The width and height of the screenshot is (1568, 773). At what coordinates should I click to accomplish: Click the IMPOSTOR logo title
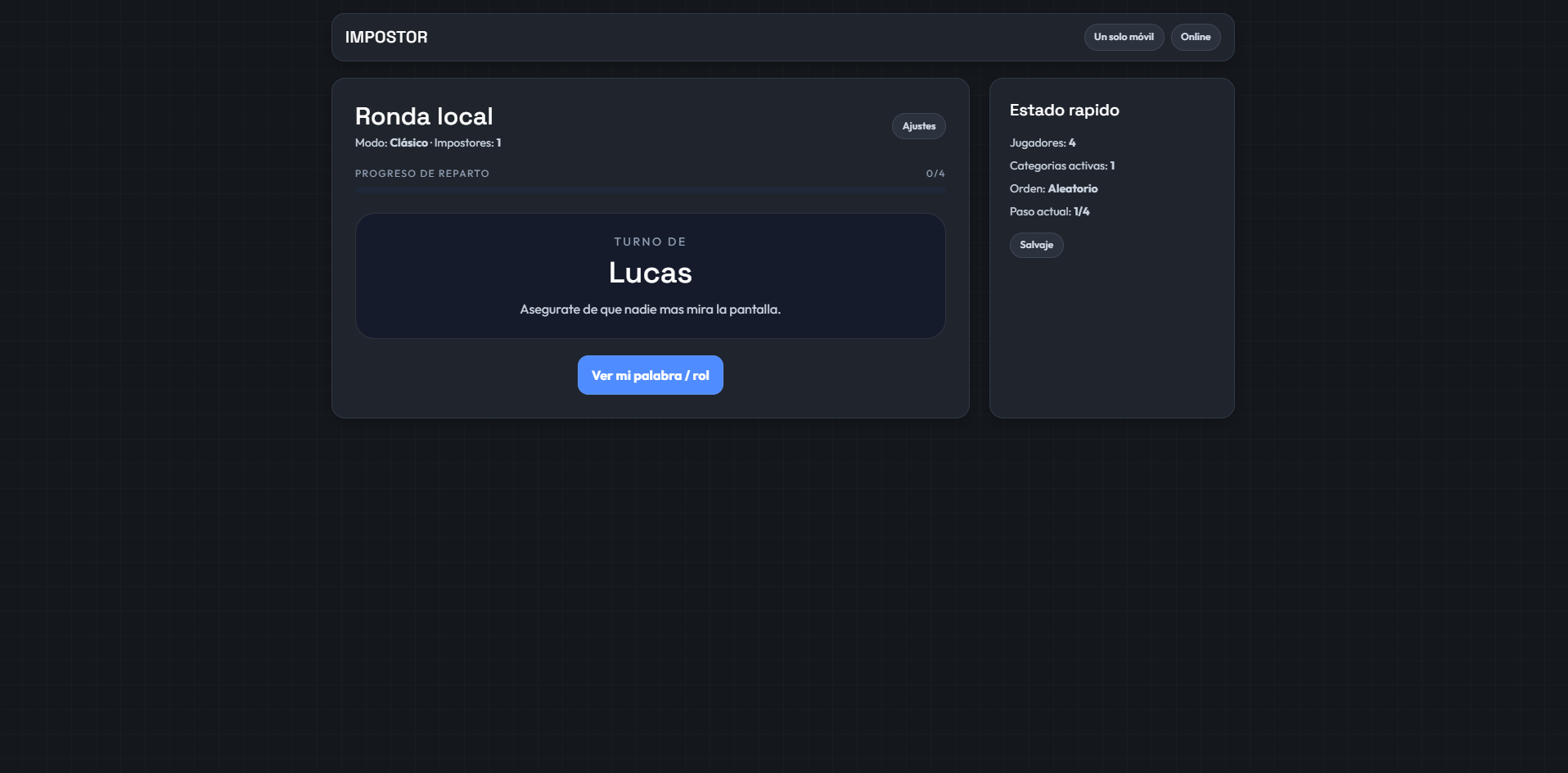tap(386, 38)
